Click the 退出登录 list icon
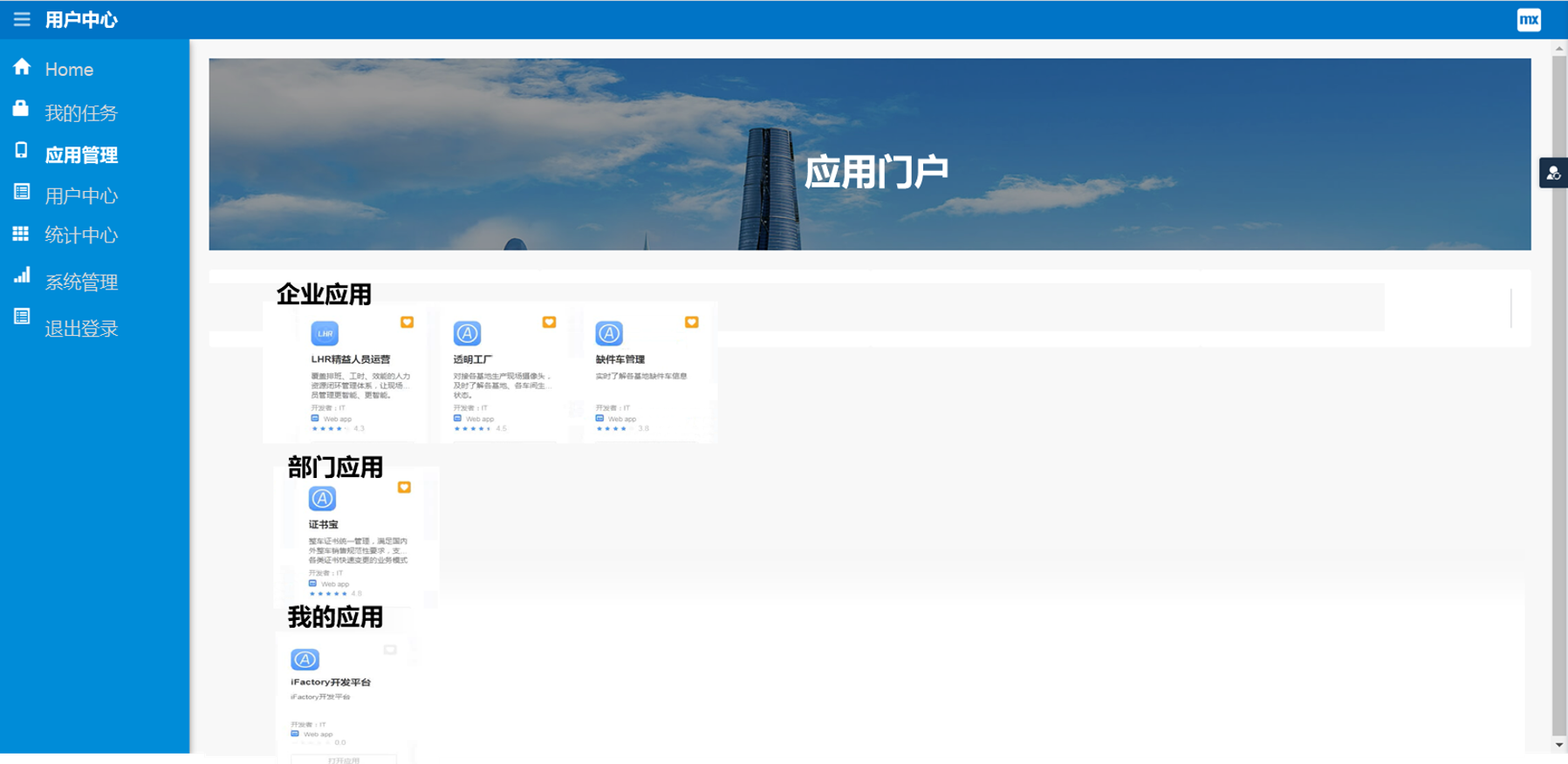Image resolution: width=1568 pixels, height=764 pixels. [x=22, y=317]
